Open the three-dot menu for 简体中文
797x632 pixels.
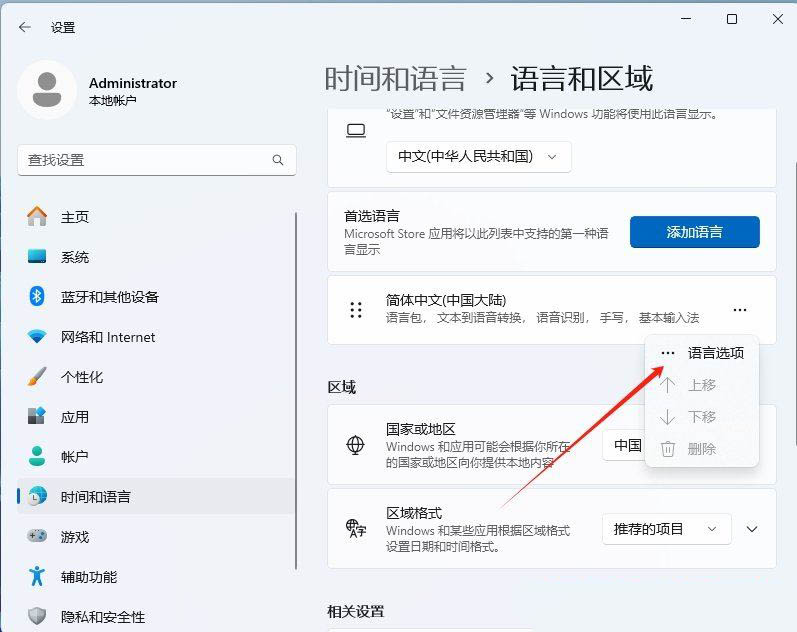[739, 311]
